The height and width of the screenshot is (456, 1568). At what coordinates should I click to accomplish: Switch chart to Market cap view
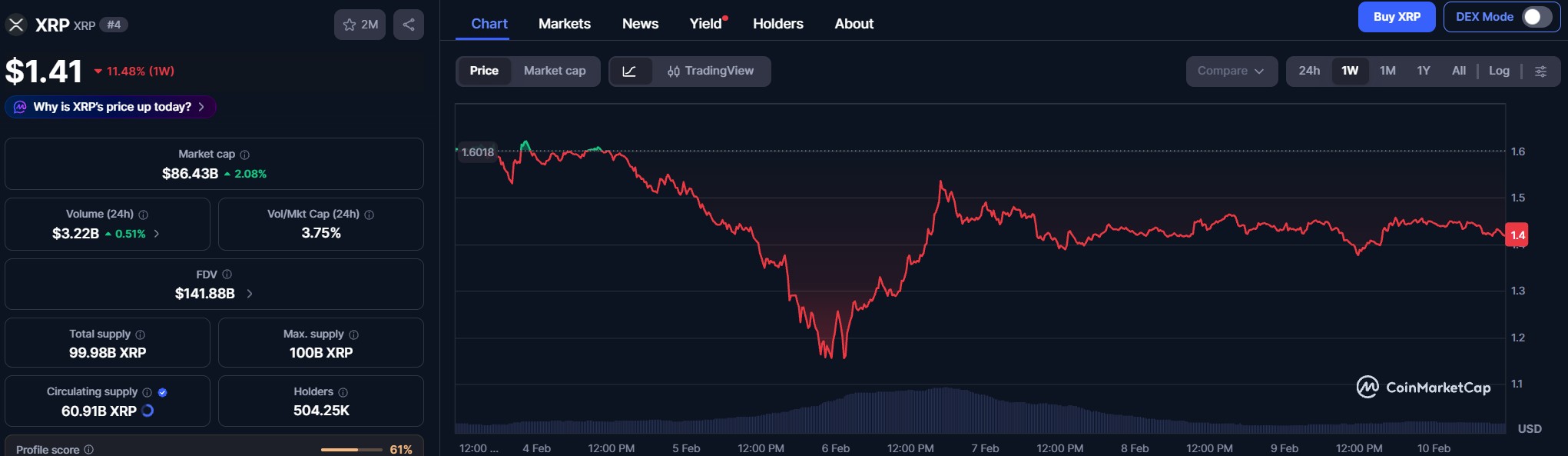(x=555, y=71)
